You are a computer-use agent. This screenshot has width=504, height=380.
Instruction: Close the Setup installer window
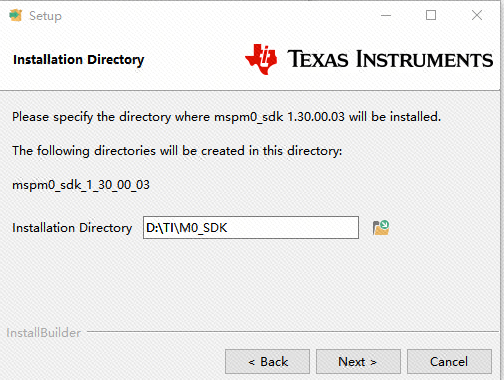tap(477, 15)
